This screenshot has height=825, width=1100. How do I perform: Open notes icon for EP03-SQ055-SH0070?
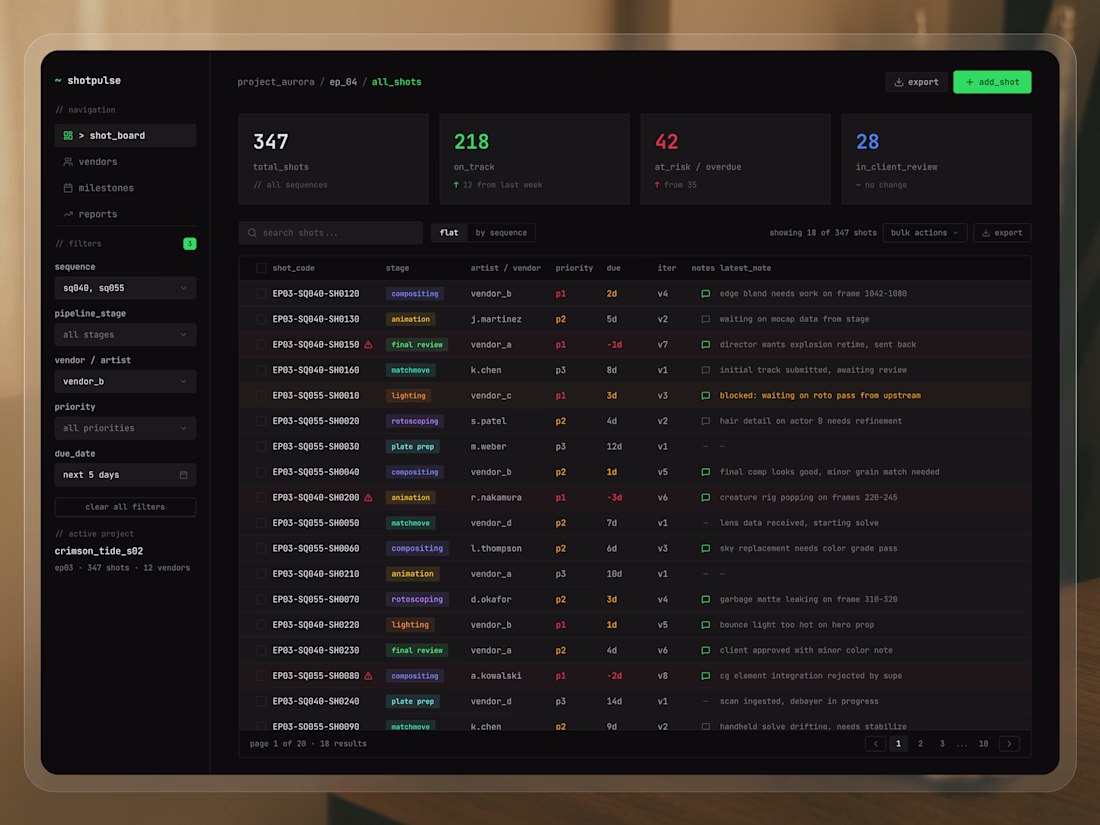(706, 599)
